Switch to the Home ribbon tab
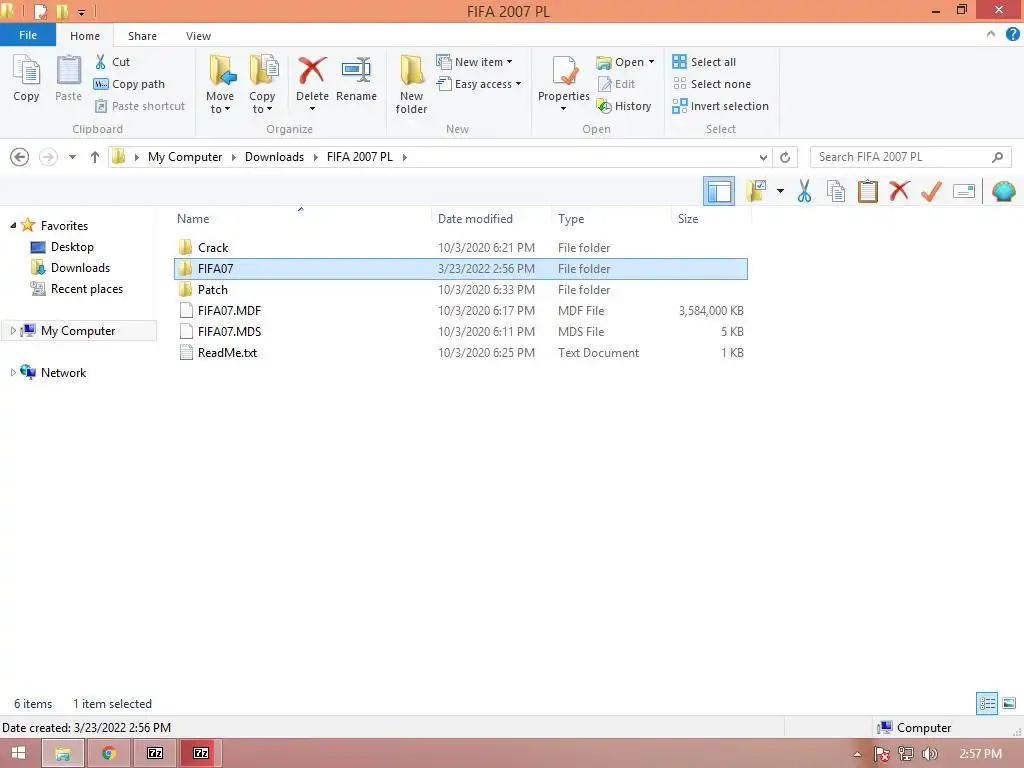Image resolution: width=1024 pixels, height=768 pixels. pos(85,36)
